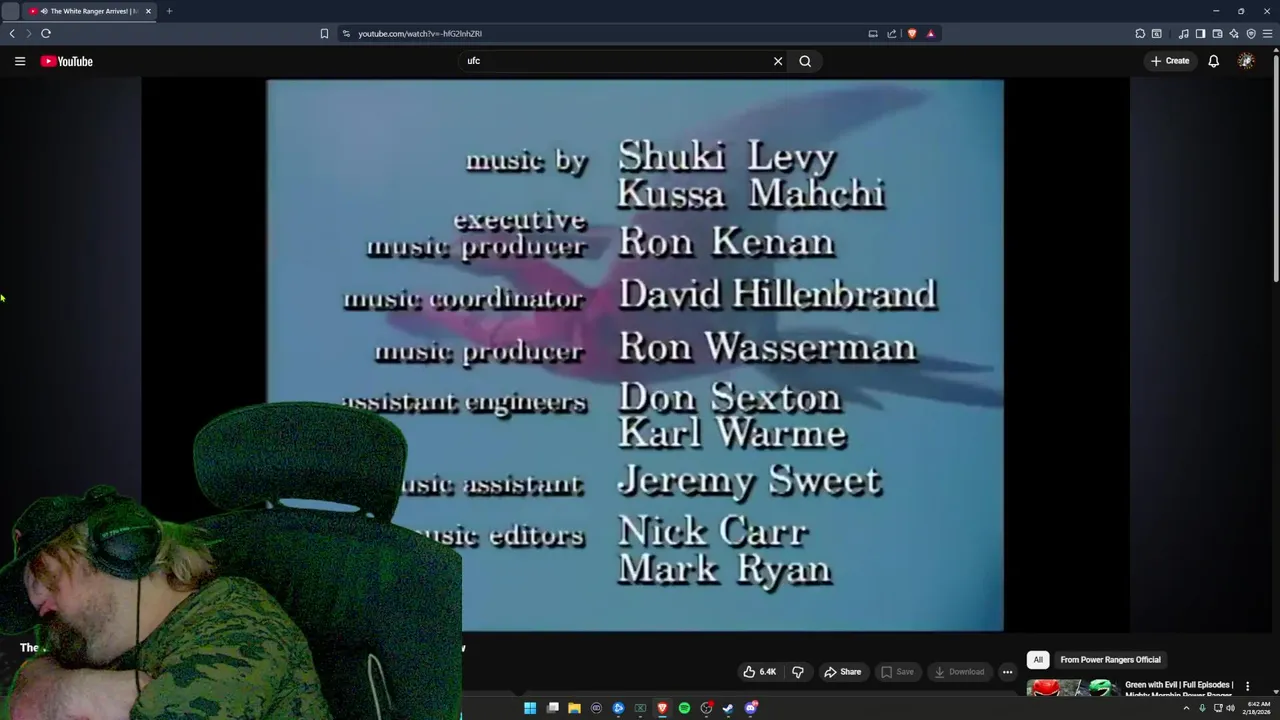Open the notifications bell
The image size is (1280, 720).
point(1213,61)
